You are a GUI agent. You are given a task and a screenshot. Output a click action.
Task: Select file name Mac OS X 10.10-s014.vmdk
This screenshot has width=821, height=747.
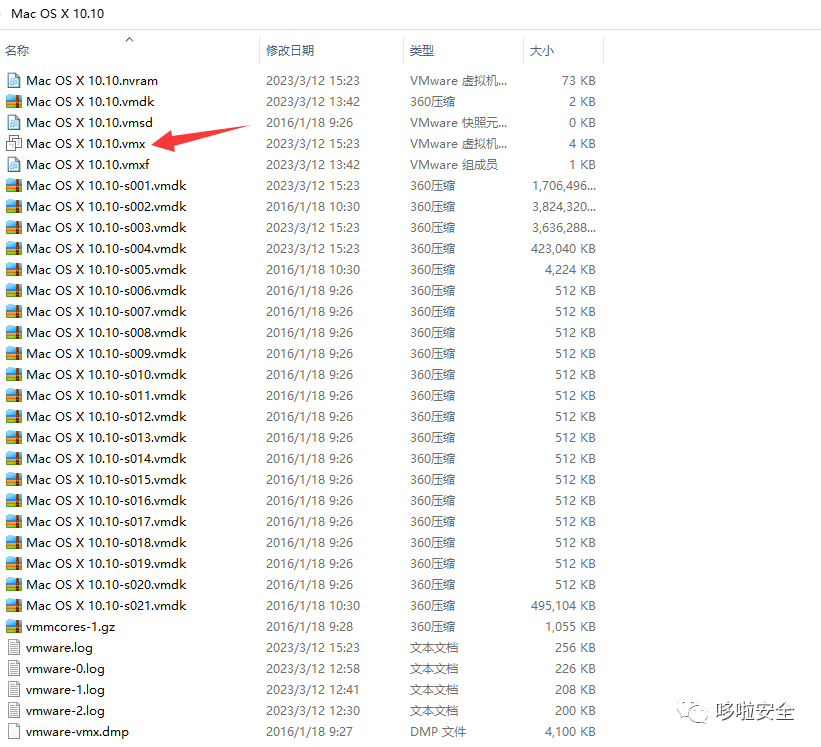pyautogui.click(x=106, y=459)
